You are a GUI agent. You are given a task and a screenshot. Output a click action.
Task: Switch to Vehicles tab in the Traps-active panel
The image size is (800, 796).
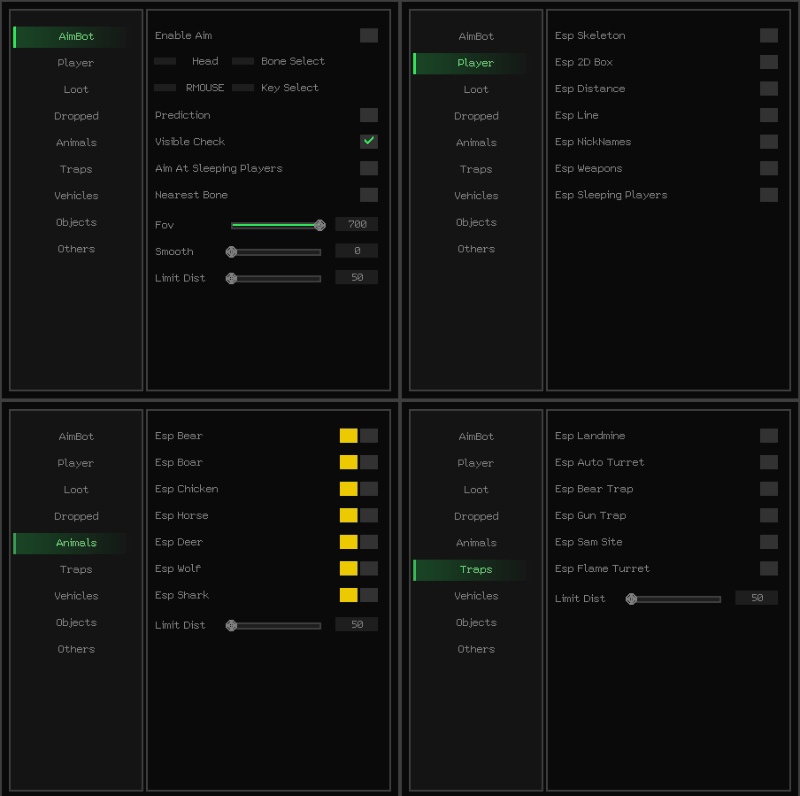click(476, 596)
